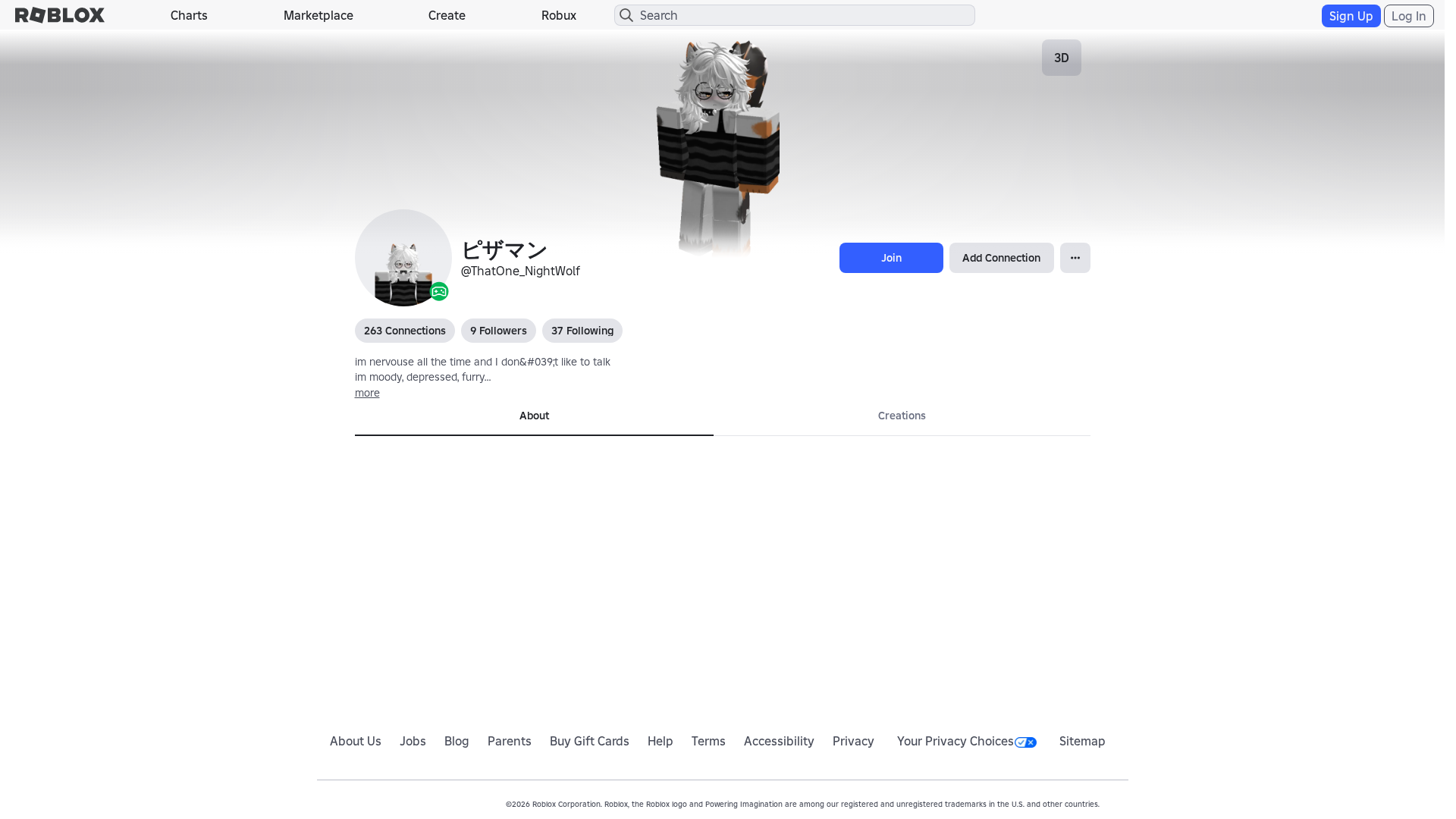Focus the Search input field

[x=794, y=15]
